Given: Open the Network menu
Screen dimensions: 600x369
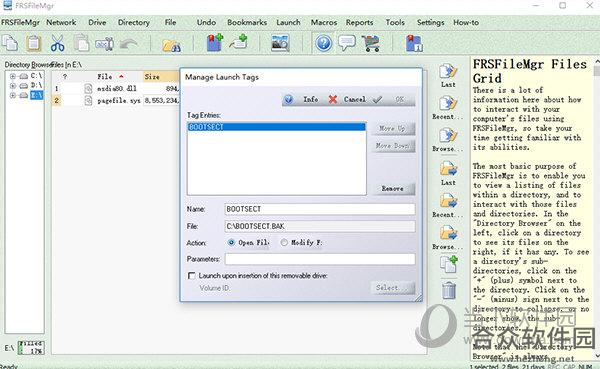Looking at the screenshot, I should [61, 23].
